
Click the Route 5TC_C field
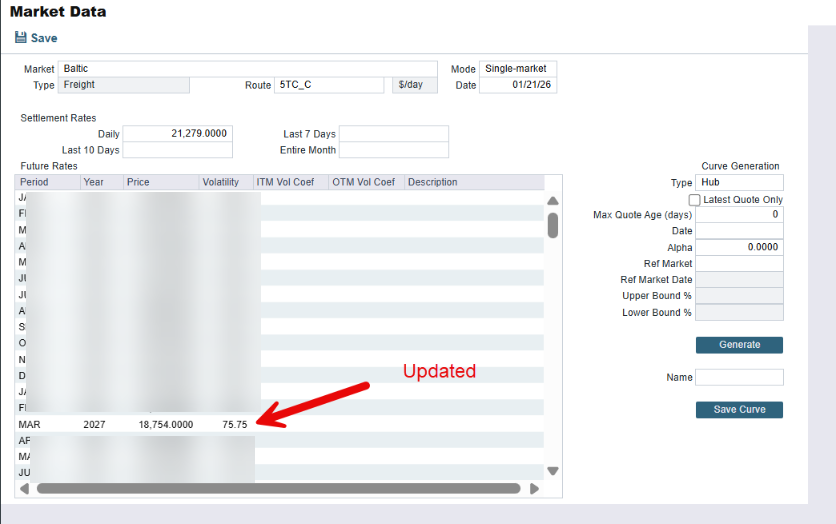tap(329, 85)
